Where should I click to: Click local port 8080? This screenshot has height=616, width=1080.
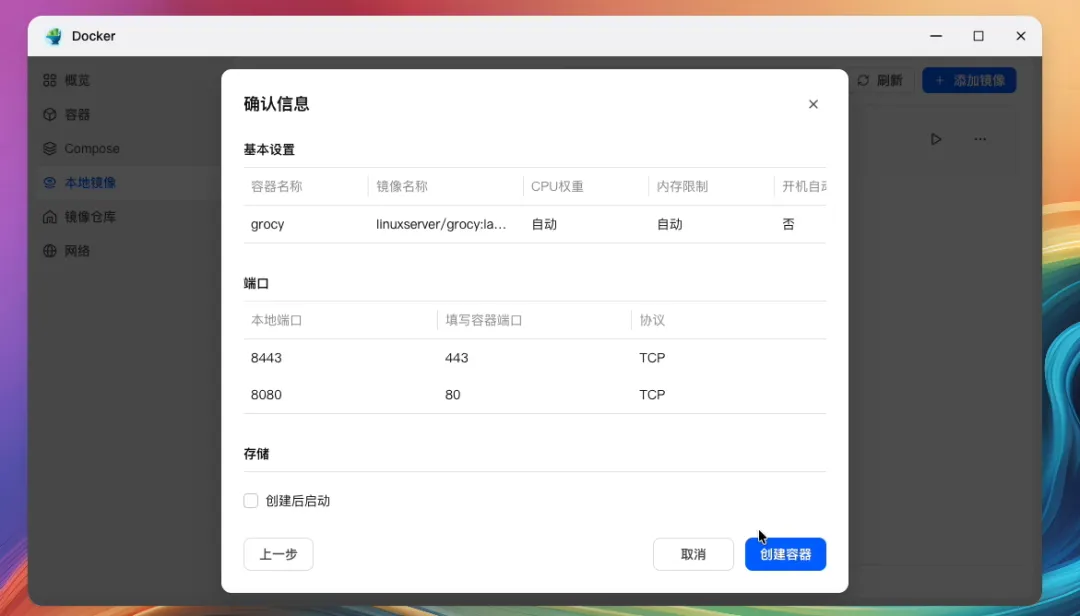click(266, 395)
